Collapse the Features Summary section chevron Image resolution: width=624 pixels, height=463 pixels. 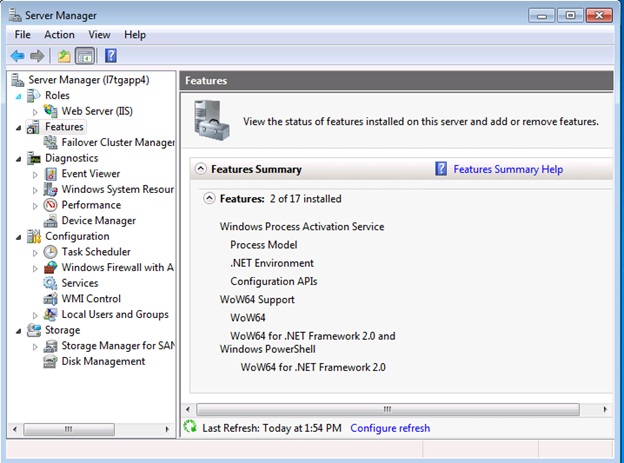201,169
